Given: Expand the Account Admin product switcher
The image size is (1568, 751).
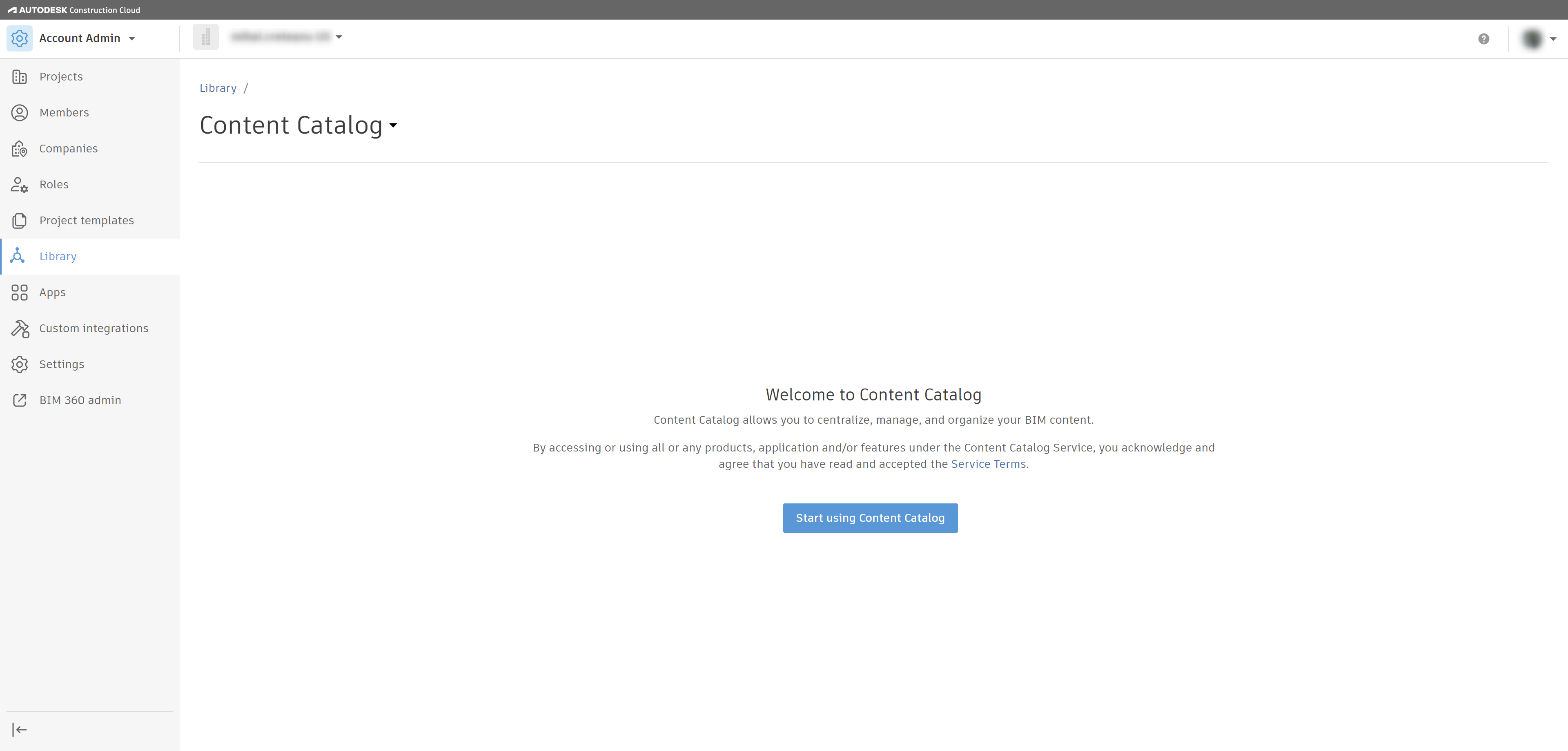Looking at the screenshot, I should click(x=131, y=38).
